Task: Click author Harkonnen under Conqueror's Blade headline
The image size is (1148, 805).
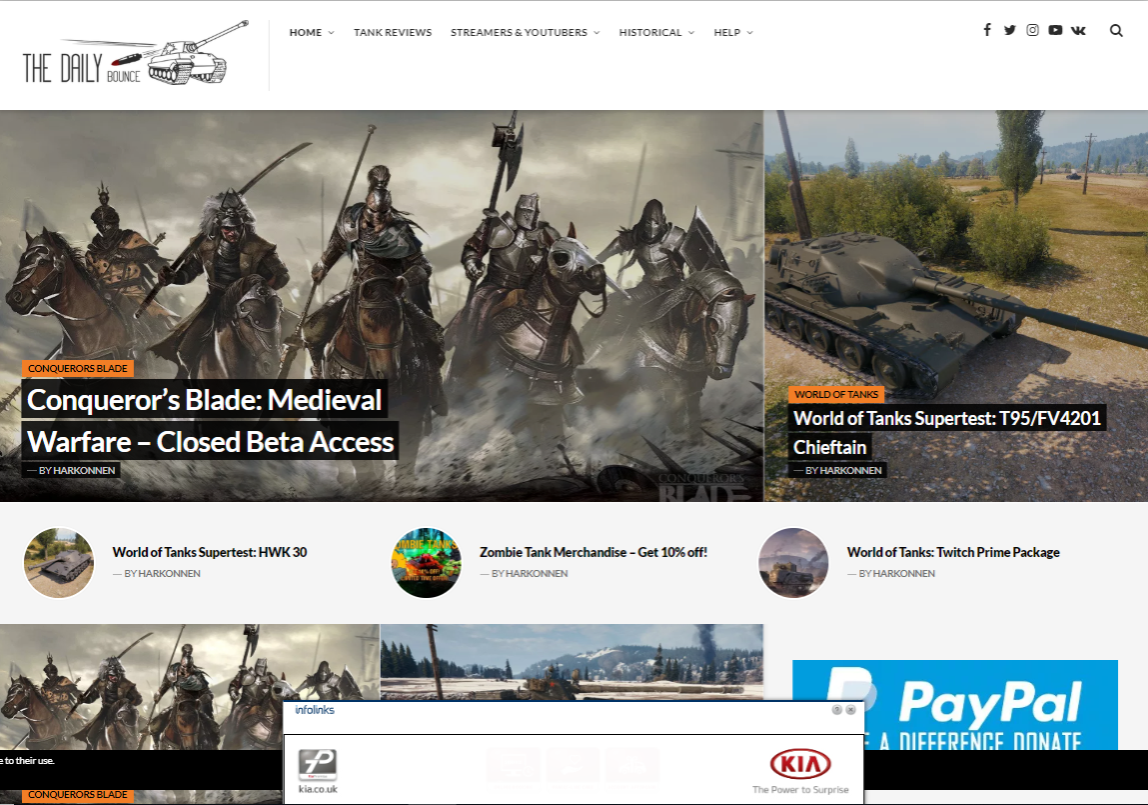Action: pyautogui.click(x=84, y=471)
